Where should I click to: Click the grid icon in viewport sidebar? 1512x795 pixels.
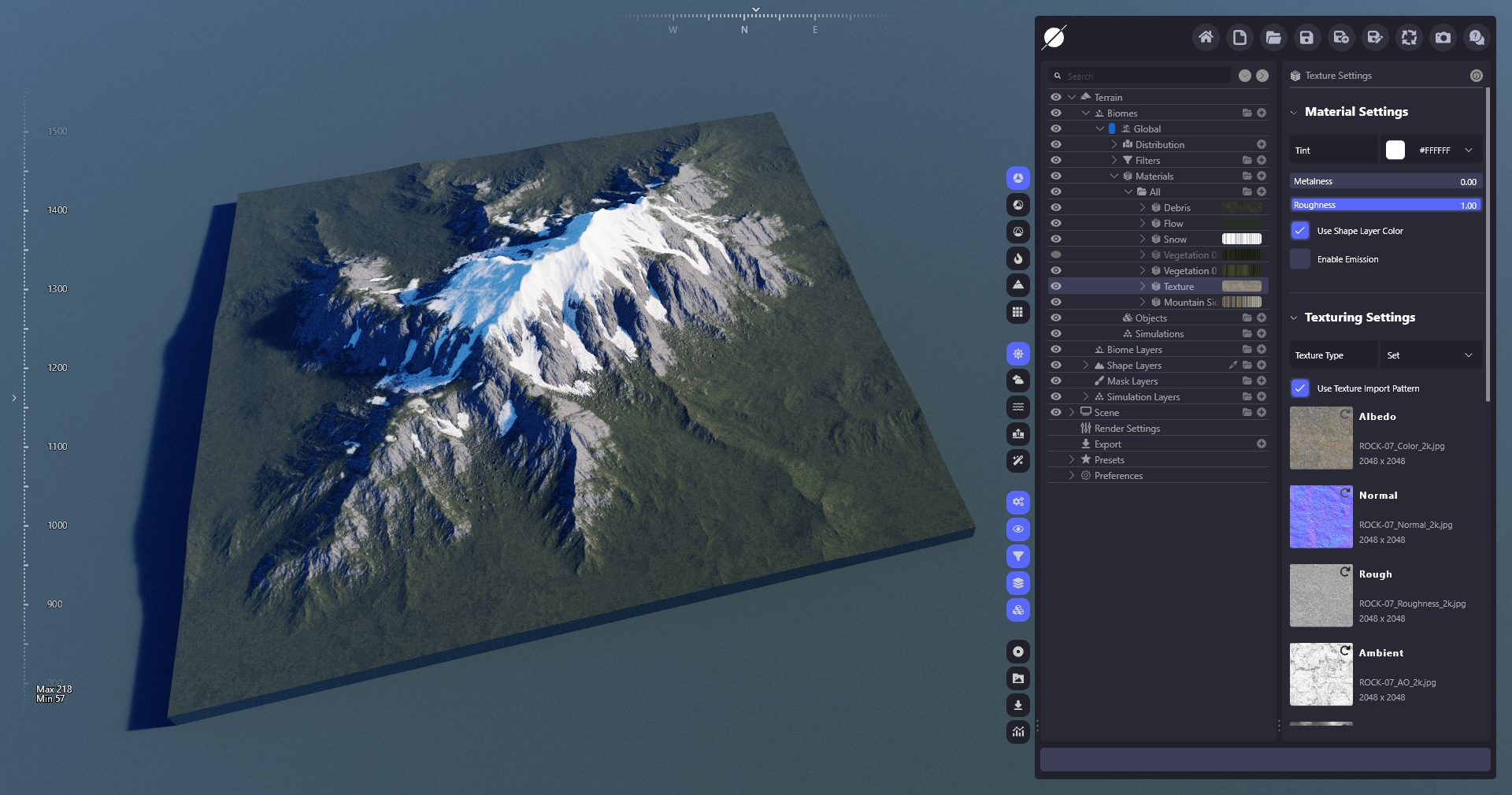pos(1018,312)
